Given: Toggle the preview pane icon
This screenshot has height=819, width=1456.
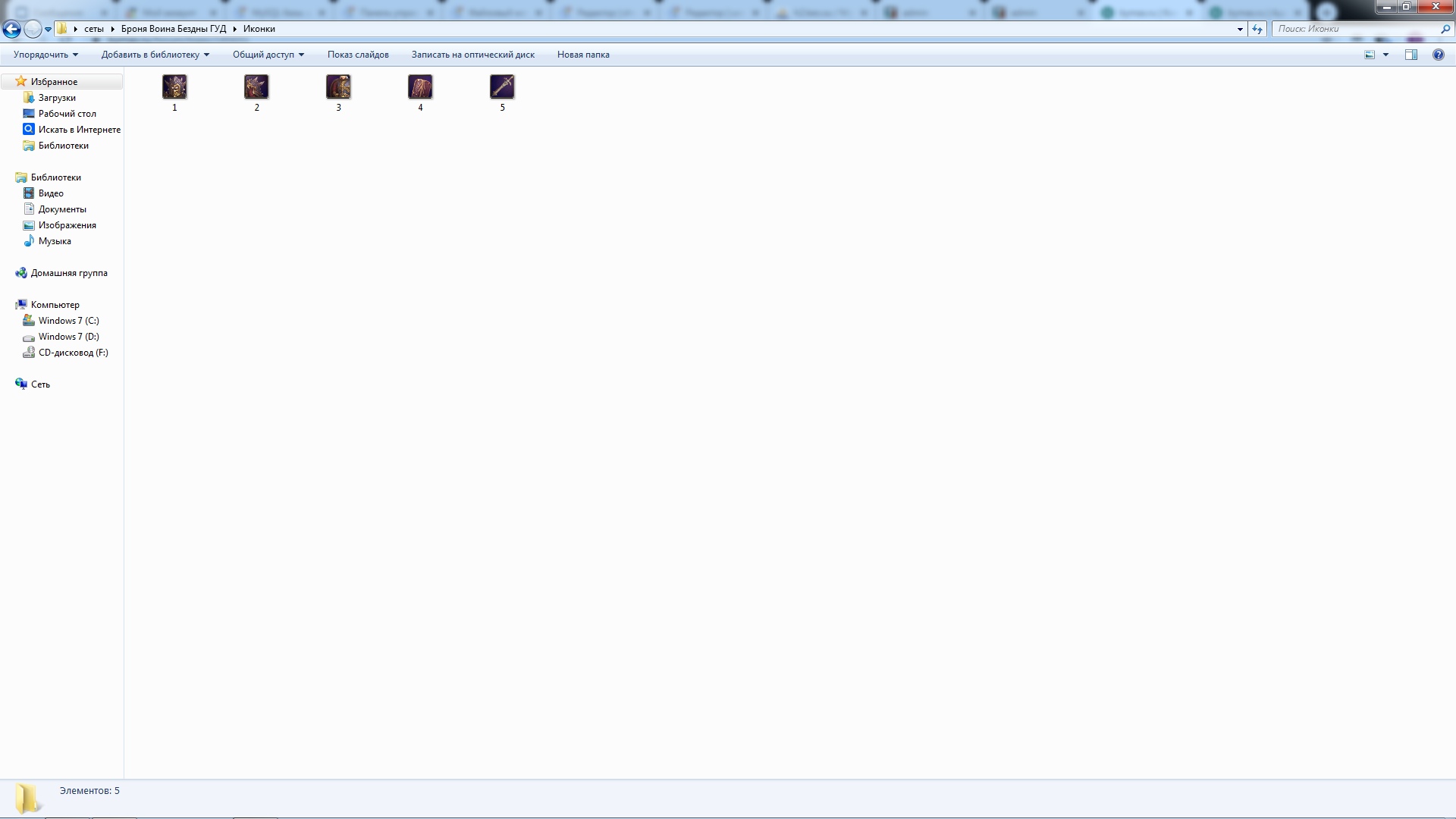Looking at the screenshot, I should [1410, 55].
